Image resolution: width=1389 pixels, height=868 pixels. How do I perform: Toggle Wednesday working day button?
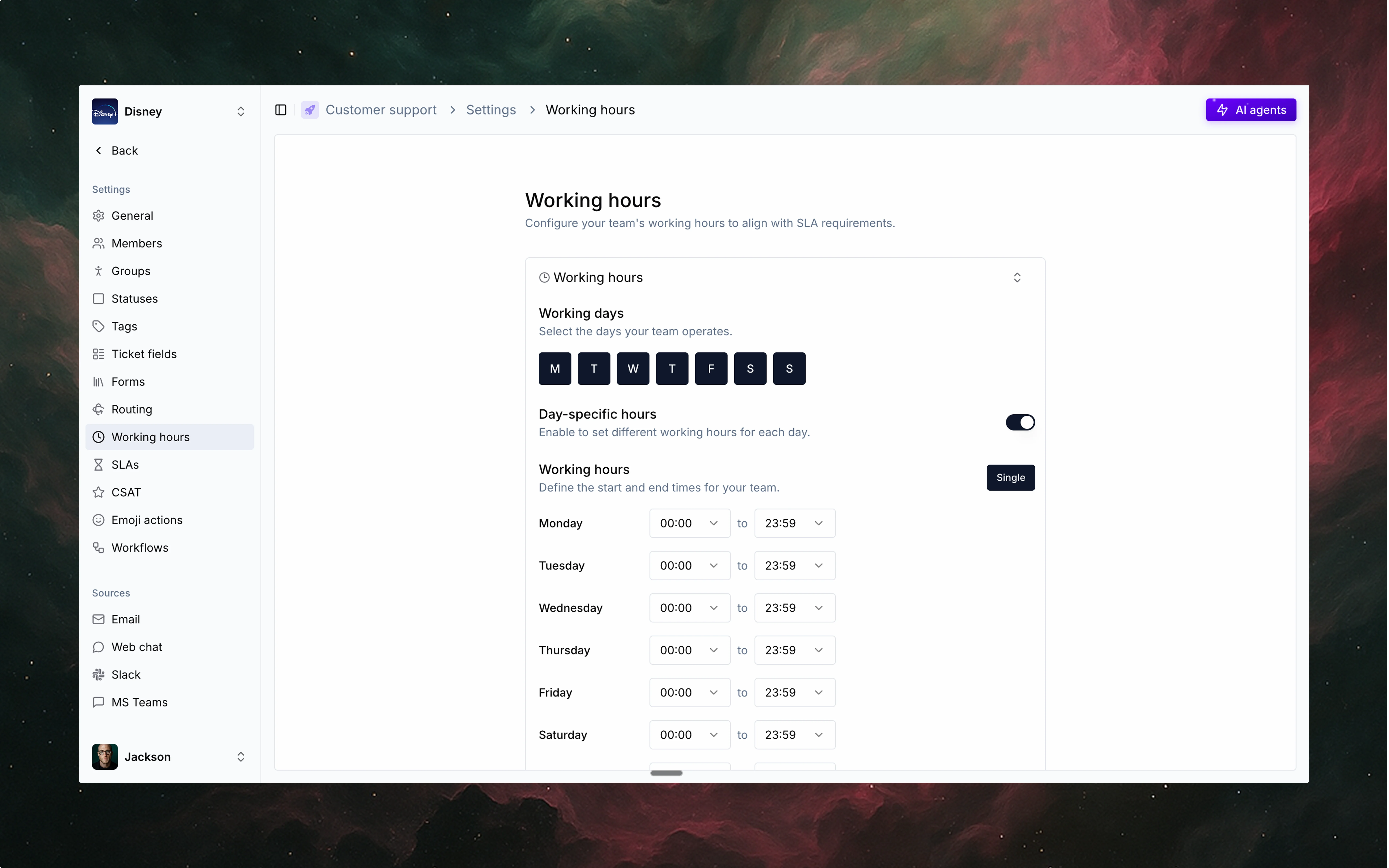[633, 369]
